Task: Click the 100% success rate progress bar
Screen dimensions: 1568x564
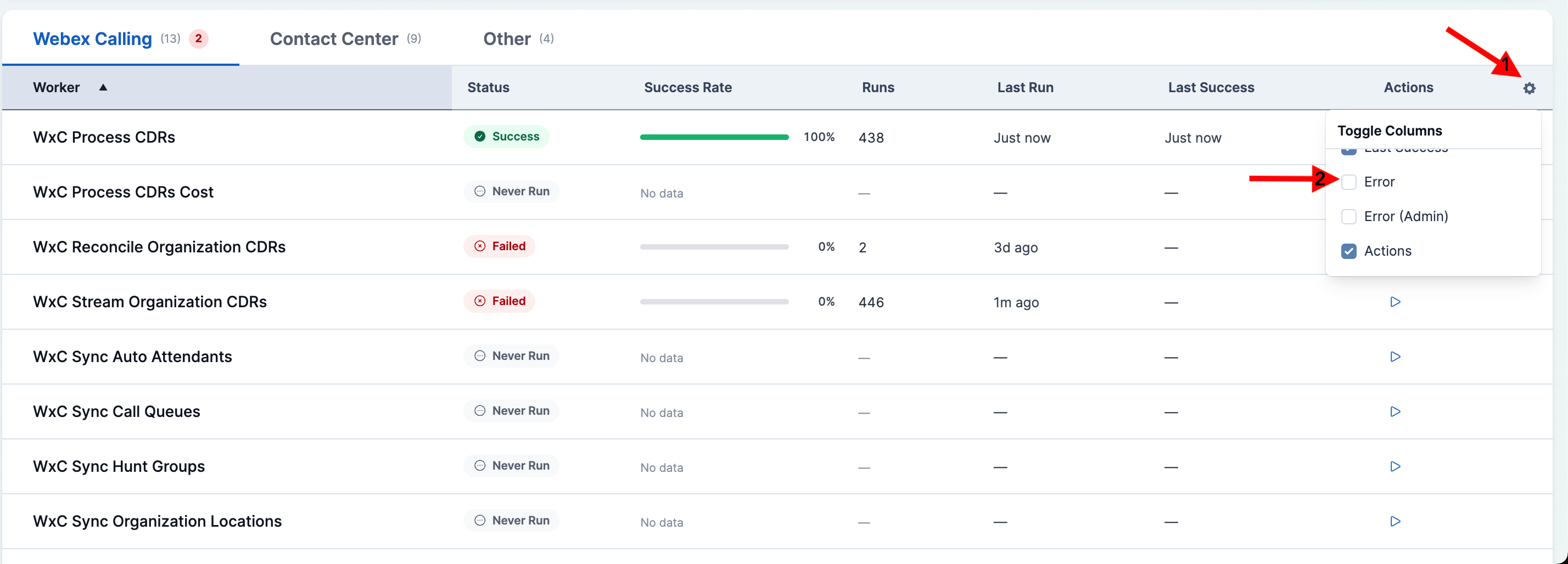Action: 714,138
